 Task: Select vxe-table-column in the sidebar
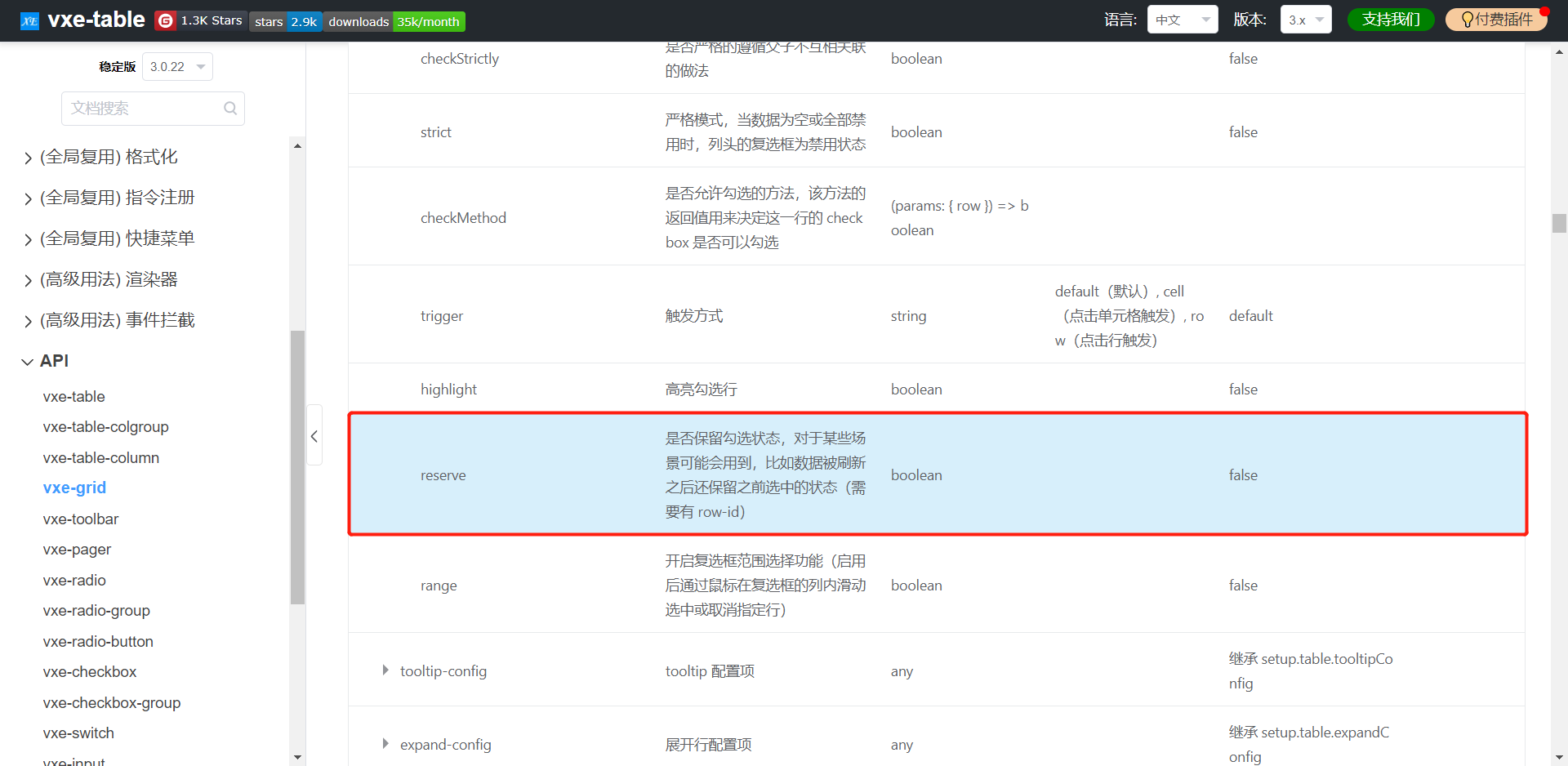pyautogui.click(x=100, y=457)
